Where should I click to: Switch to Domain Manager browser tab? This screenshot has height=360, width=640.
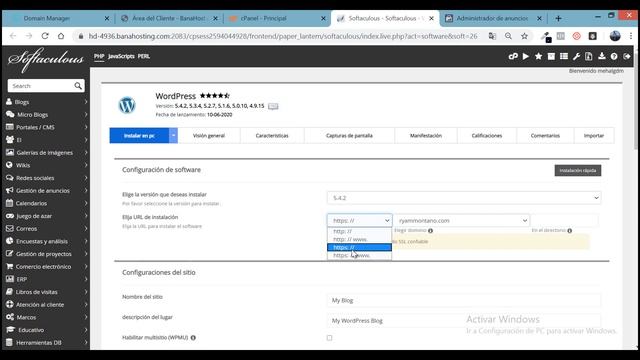click(47, 18)
